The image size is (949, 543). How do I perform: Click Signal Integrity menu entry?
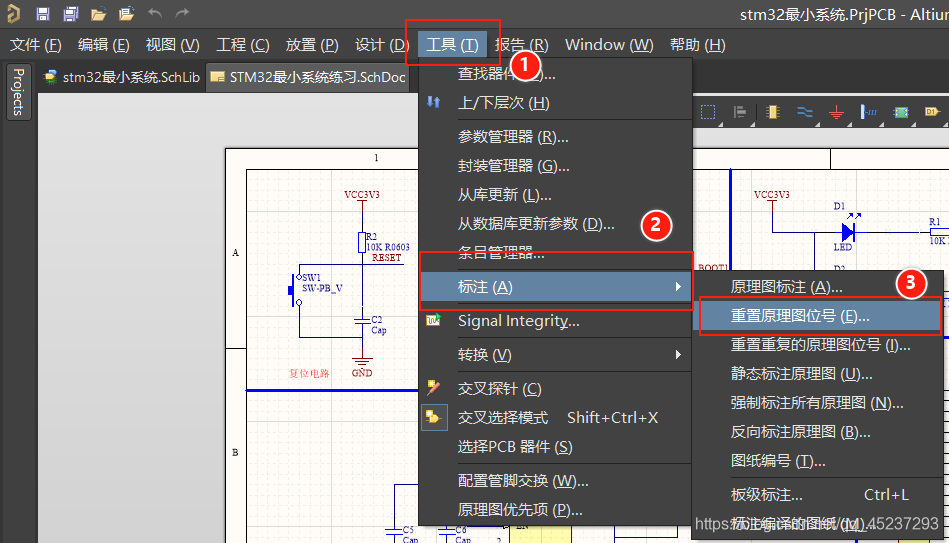[x=518, y=321]
